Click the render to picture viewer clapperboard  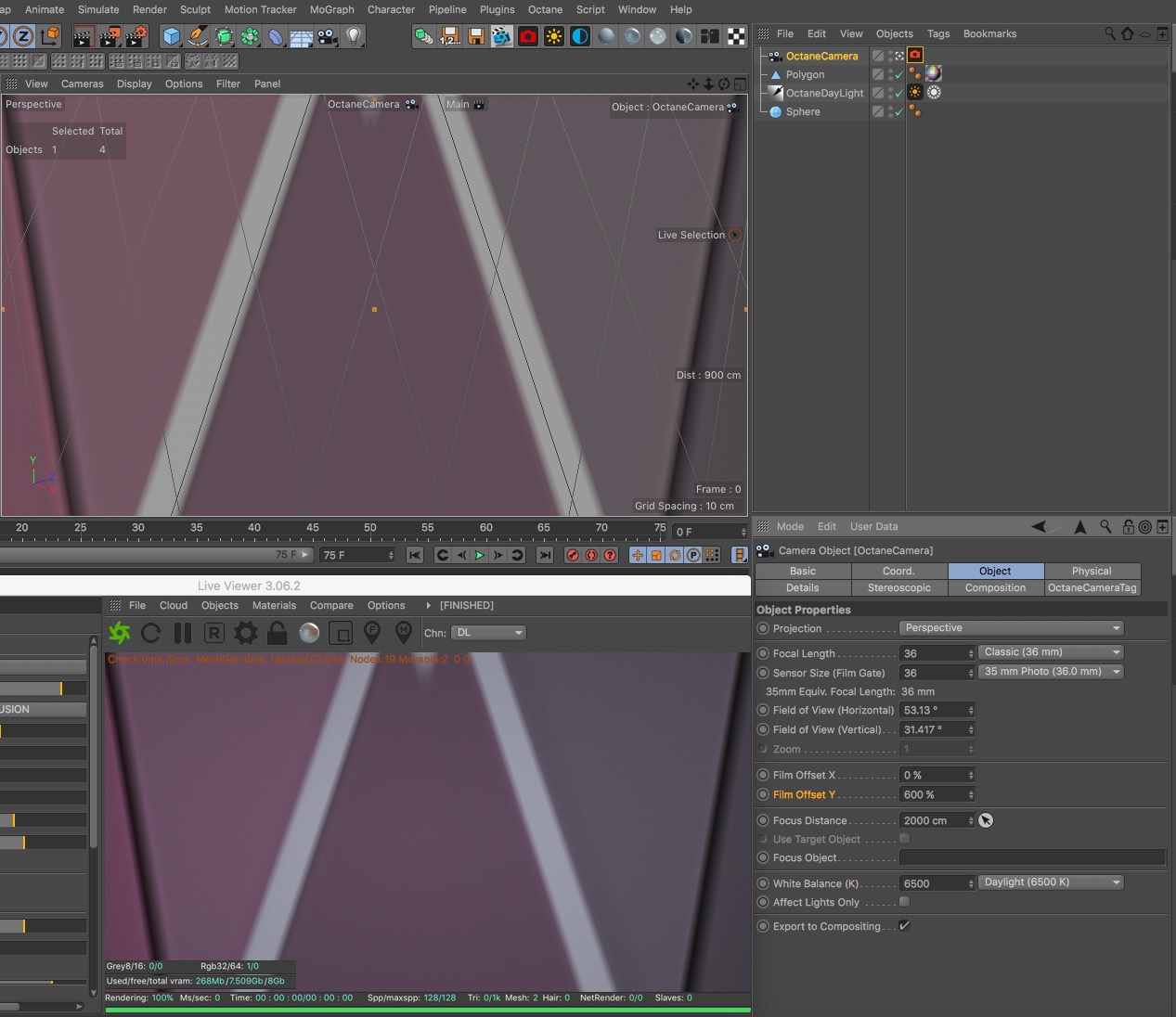pyautogui.click(x=110, y=36)
